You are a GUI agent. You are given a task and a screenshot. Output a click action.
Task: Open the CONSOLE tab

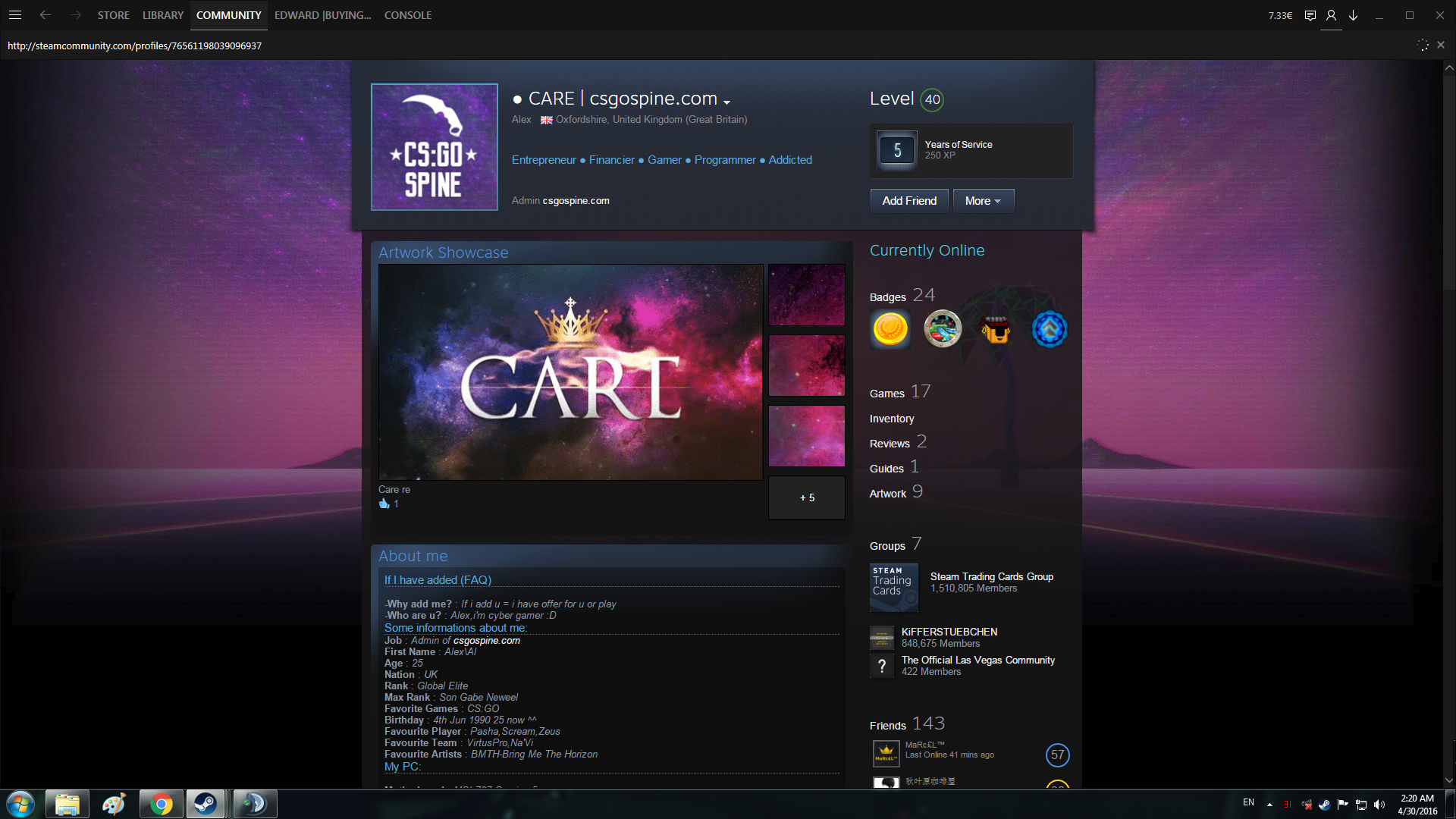tap(407, 15)
